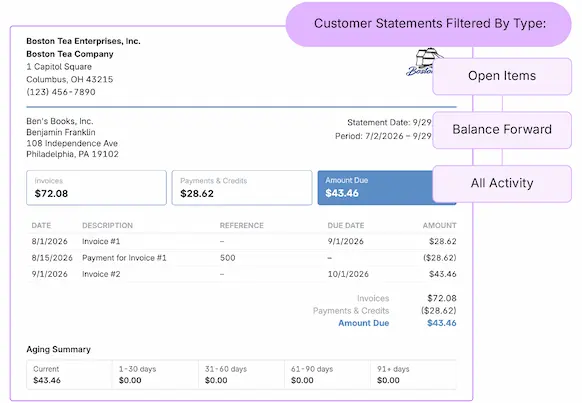Click the 10/1/2026 due date
This screenshot has width=582, height=403.
[x=348, y=274]
